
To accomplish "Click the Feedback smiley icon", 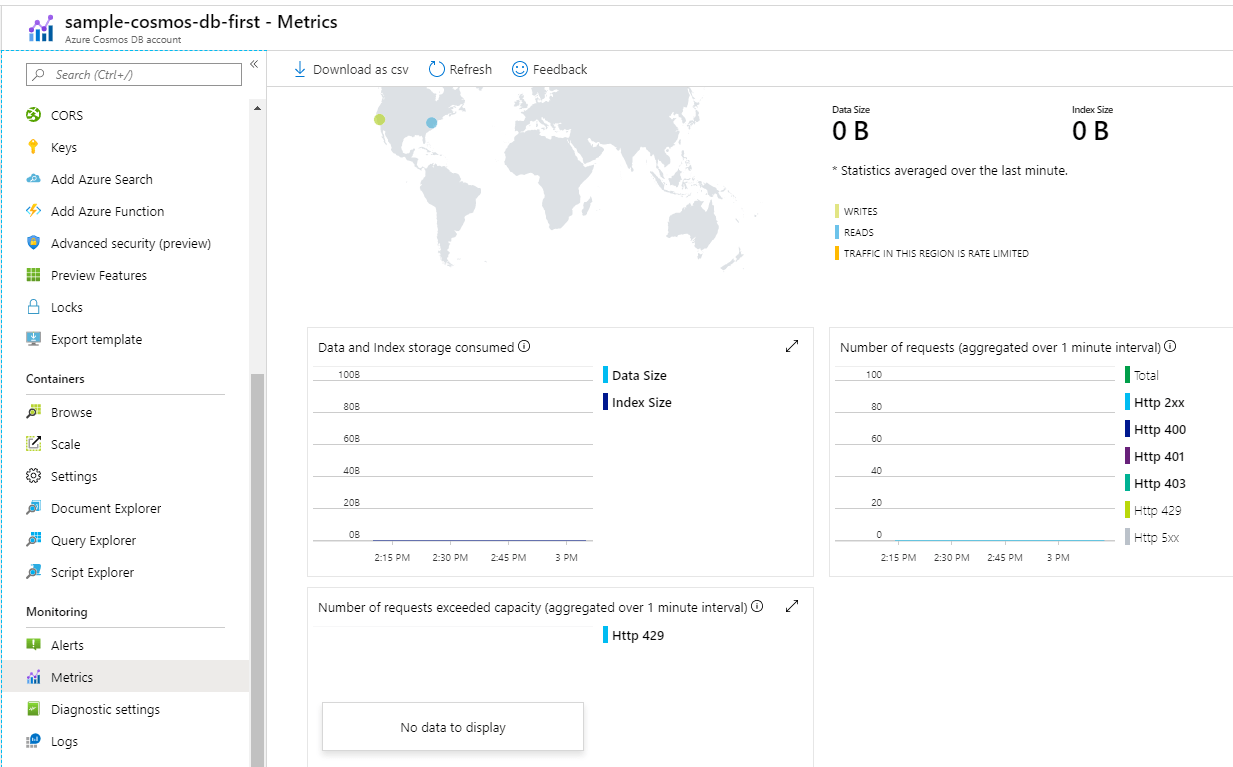I will 520,69.
